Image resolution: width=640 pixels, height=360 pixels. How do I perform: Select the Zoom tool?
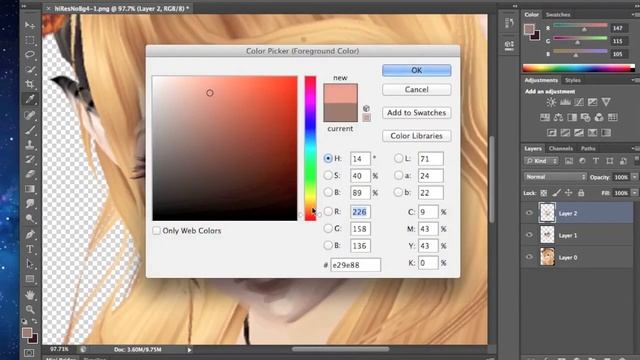coord(30,309)
